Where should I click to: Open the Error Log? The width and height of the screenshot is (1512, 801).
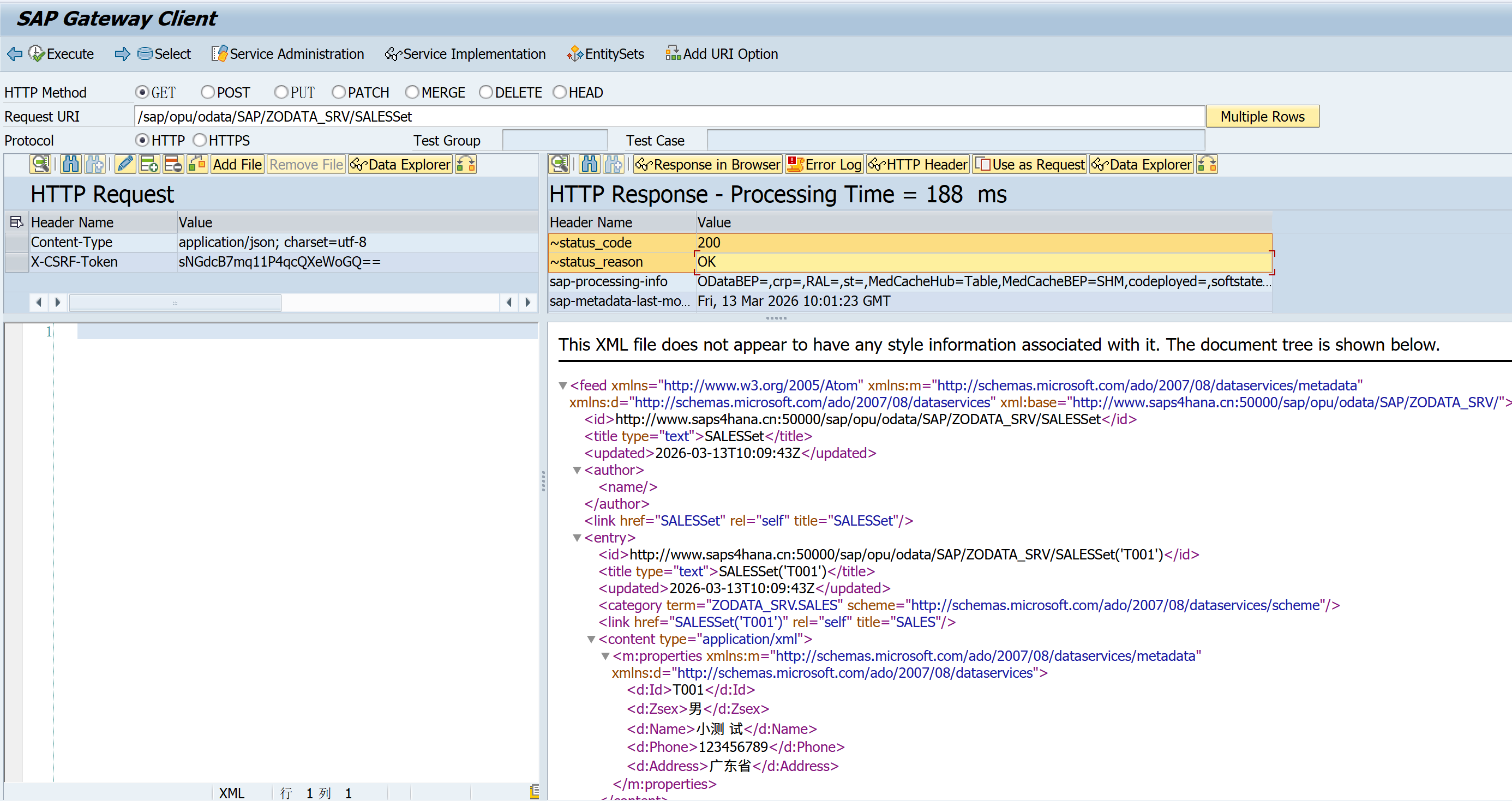824,164
